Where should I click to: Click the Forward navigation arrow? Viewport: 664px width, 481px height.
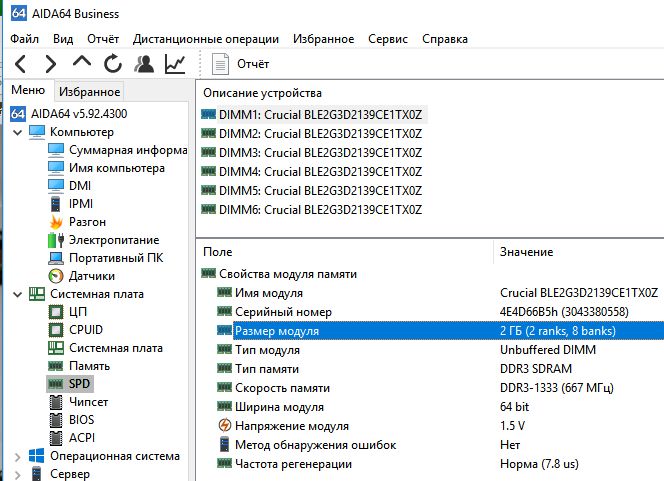pyautogui.click(x=51, y=64)
